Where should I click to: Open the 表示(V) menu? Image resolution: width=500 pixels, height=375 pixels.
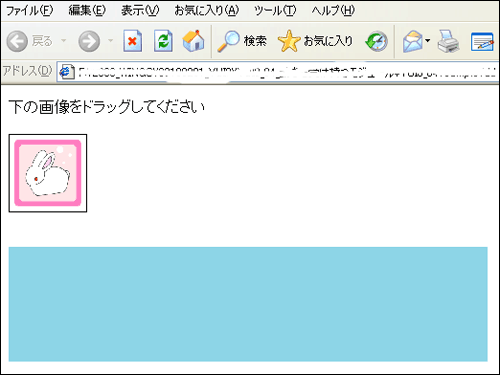[140, 11]
